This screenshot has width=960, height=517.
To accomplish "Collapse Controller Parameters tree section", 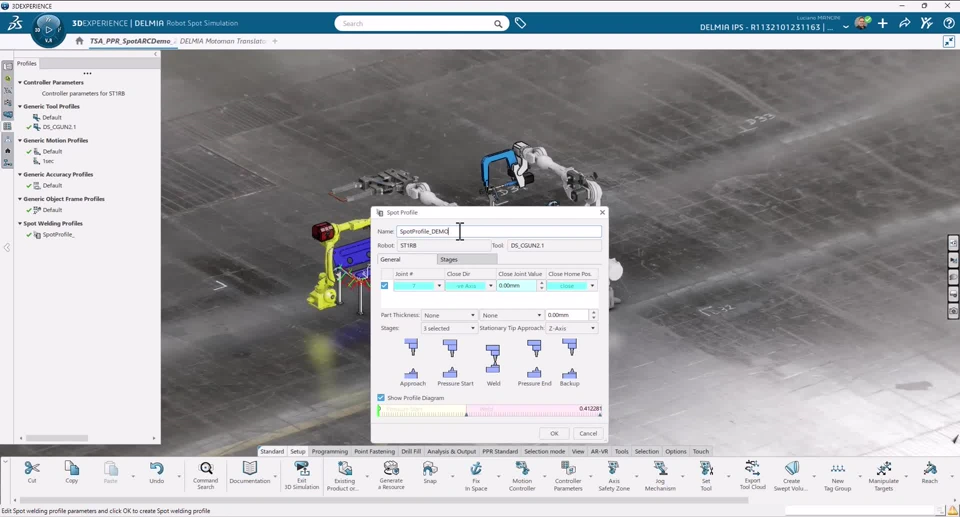I will point(20,82).
